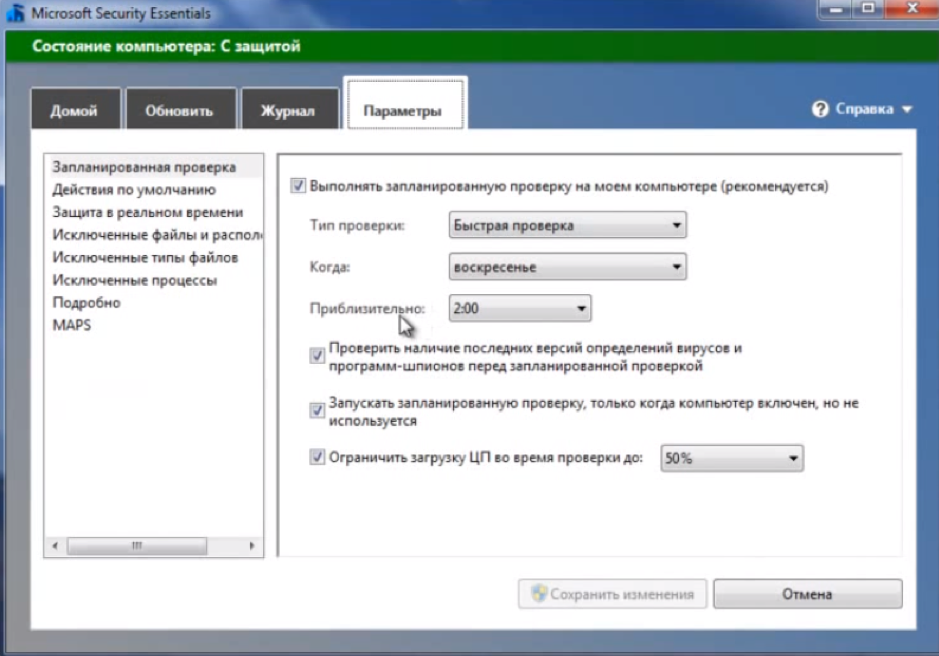
Task: Select Исключенные файлы и расположения item
Action: click(153, 235)
